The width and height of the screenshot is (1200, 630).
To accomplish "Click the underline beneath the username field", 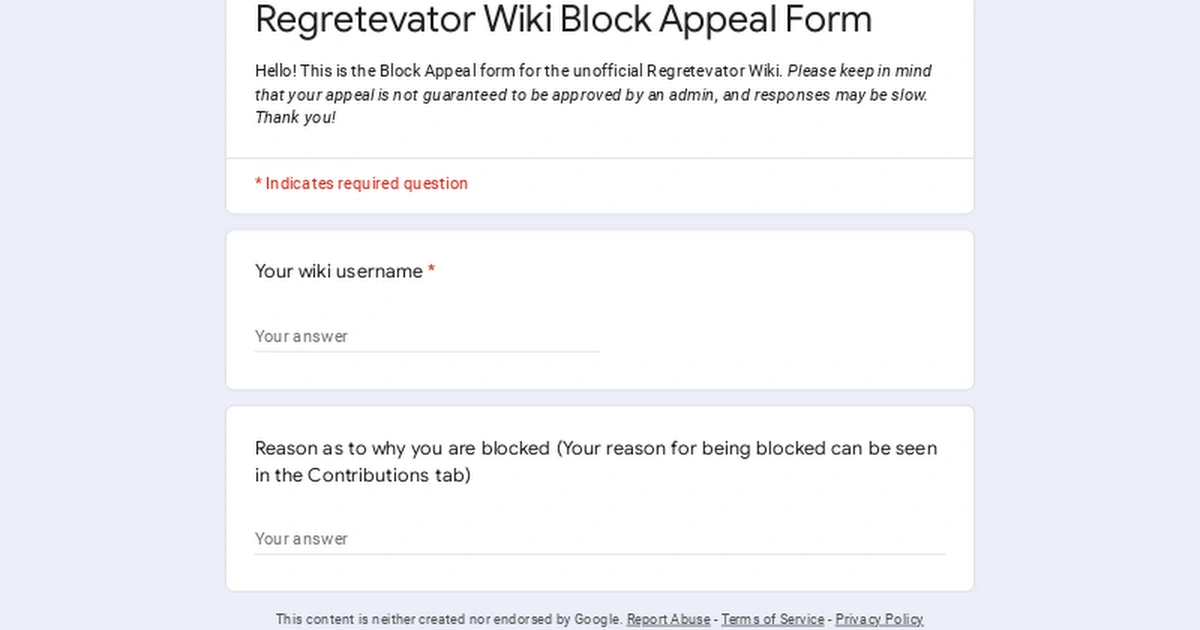I will [x=426, y=352].
